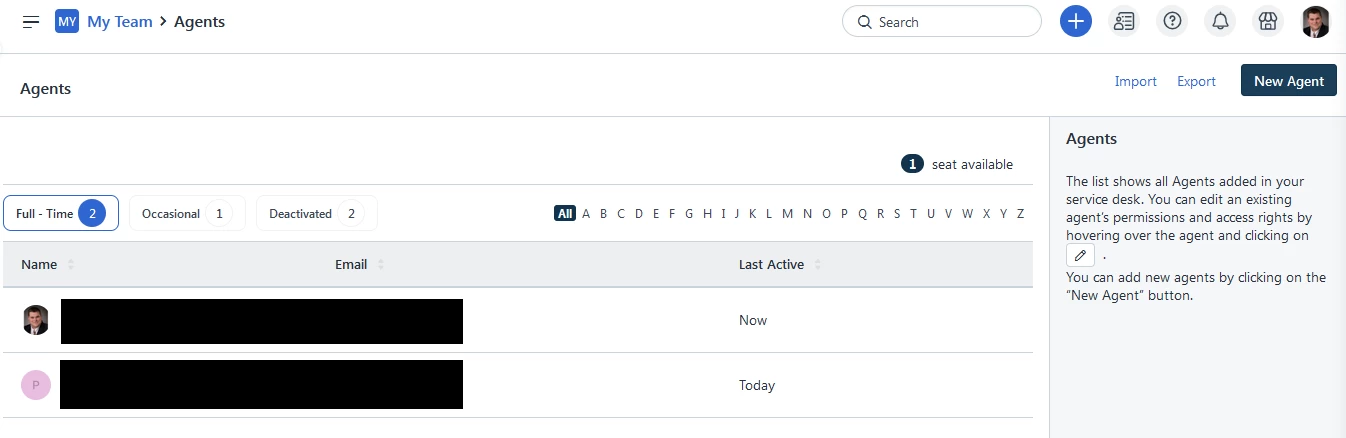Viewport: 1346px width, 438px height.
Task: Open the notifications bell icon
Action: [1220, 21]
